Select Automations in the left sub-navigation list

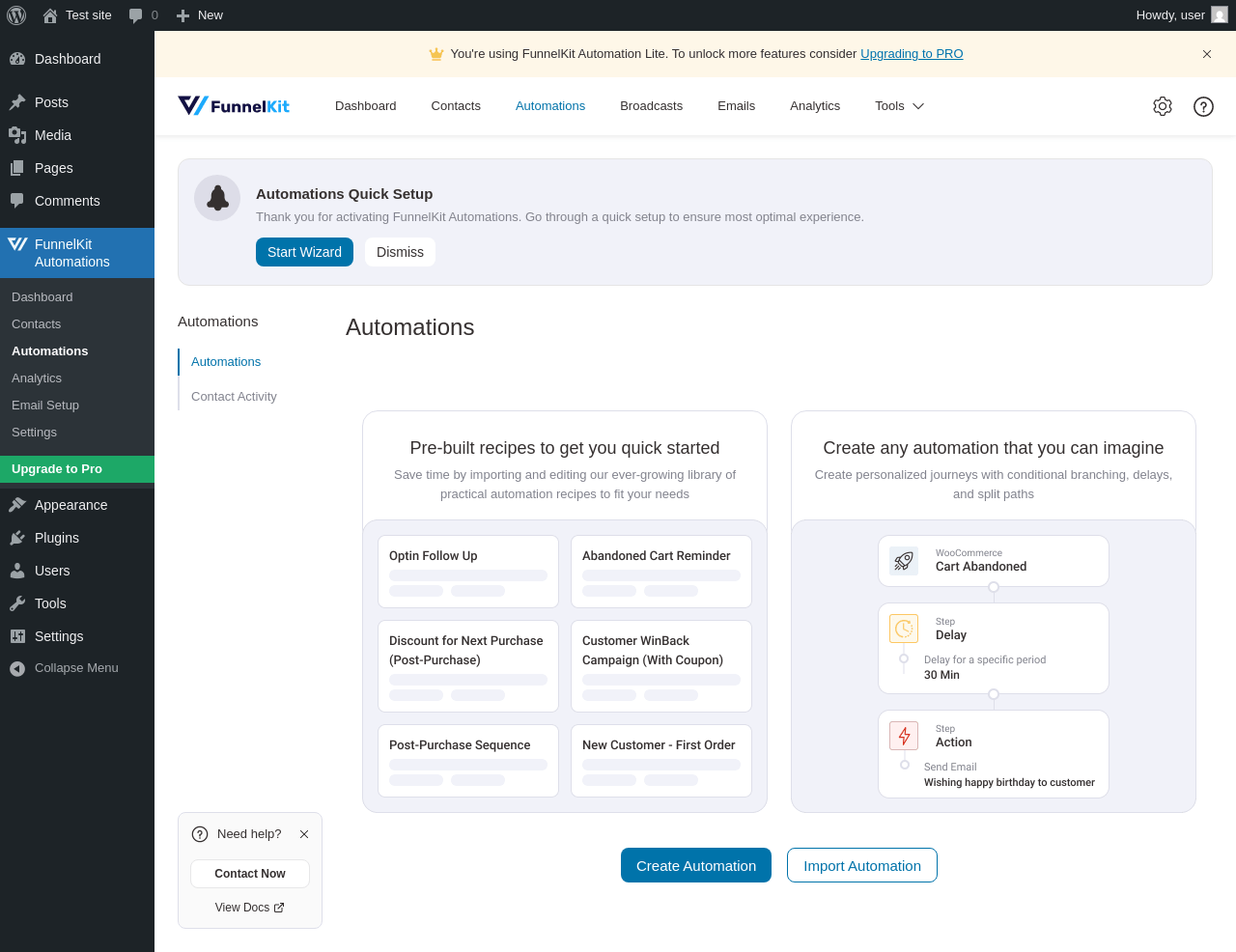tap(226, 362)
